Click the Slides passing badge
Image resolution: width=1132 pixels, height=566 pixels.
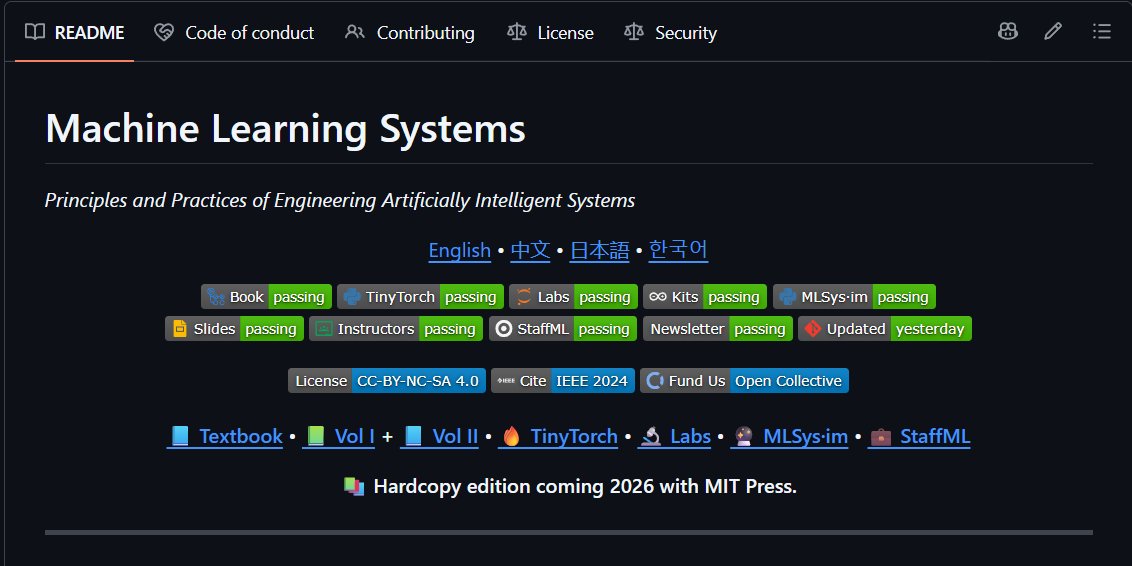pyautogui.click(x=234, y=328)
